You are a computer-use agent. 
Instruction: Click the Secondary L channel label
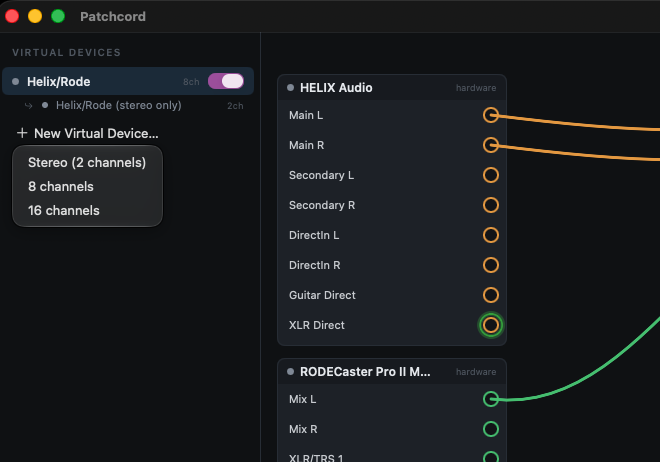pyautogui.click(x=321, y=175)
